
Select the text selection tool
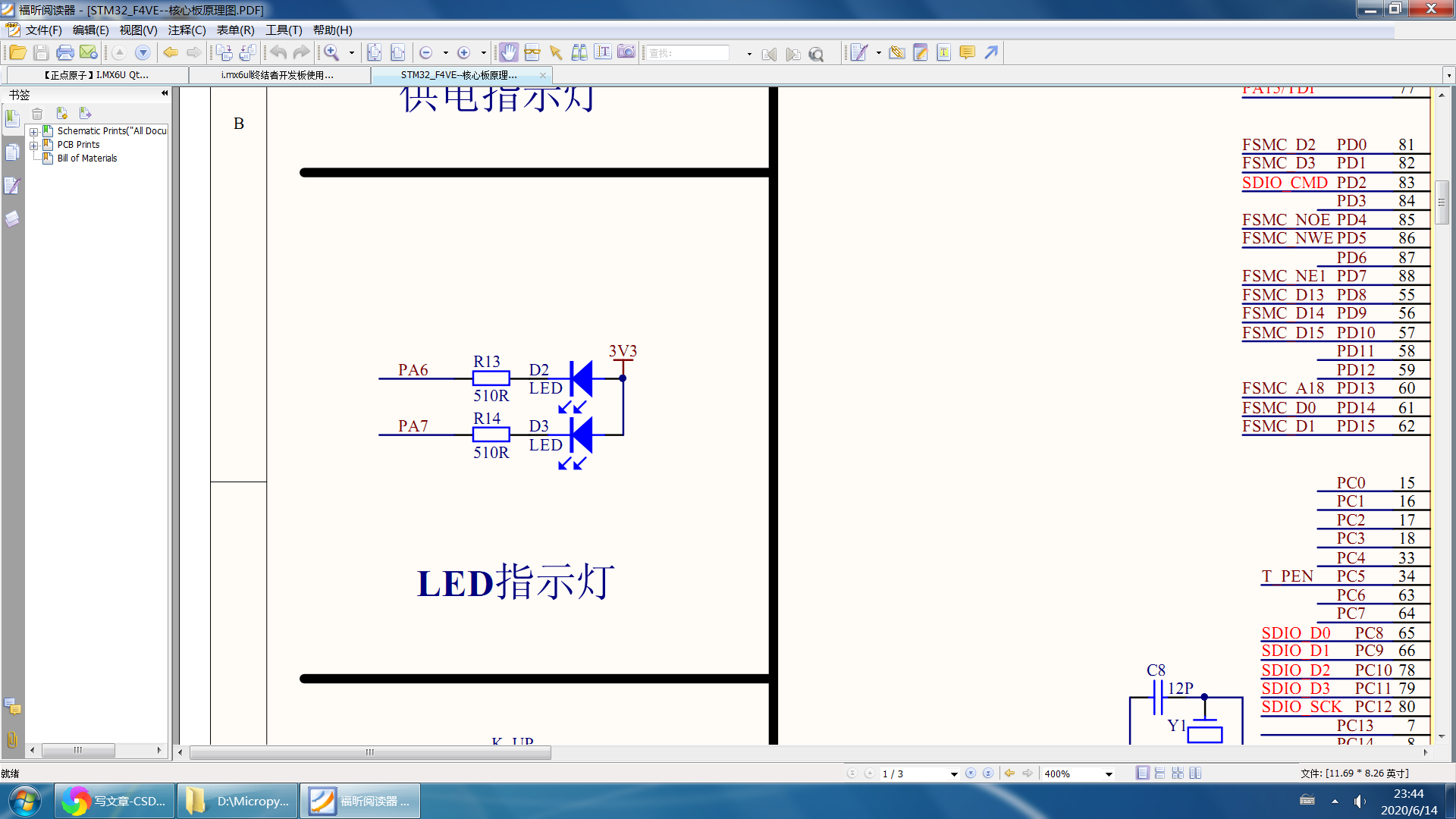click(x=603, y=52)
